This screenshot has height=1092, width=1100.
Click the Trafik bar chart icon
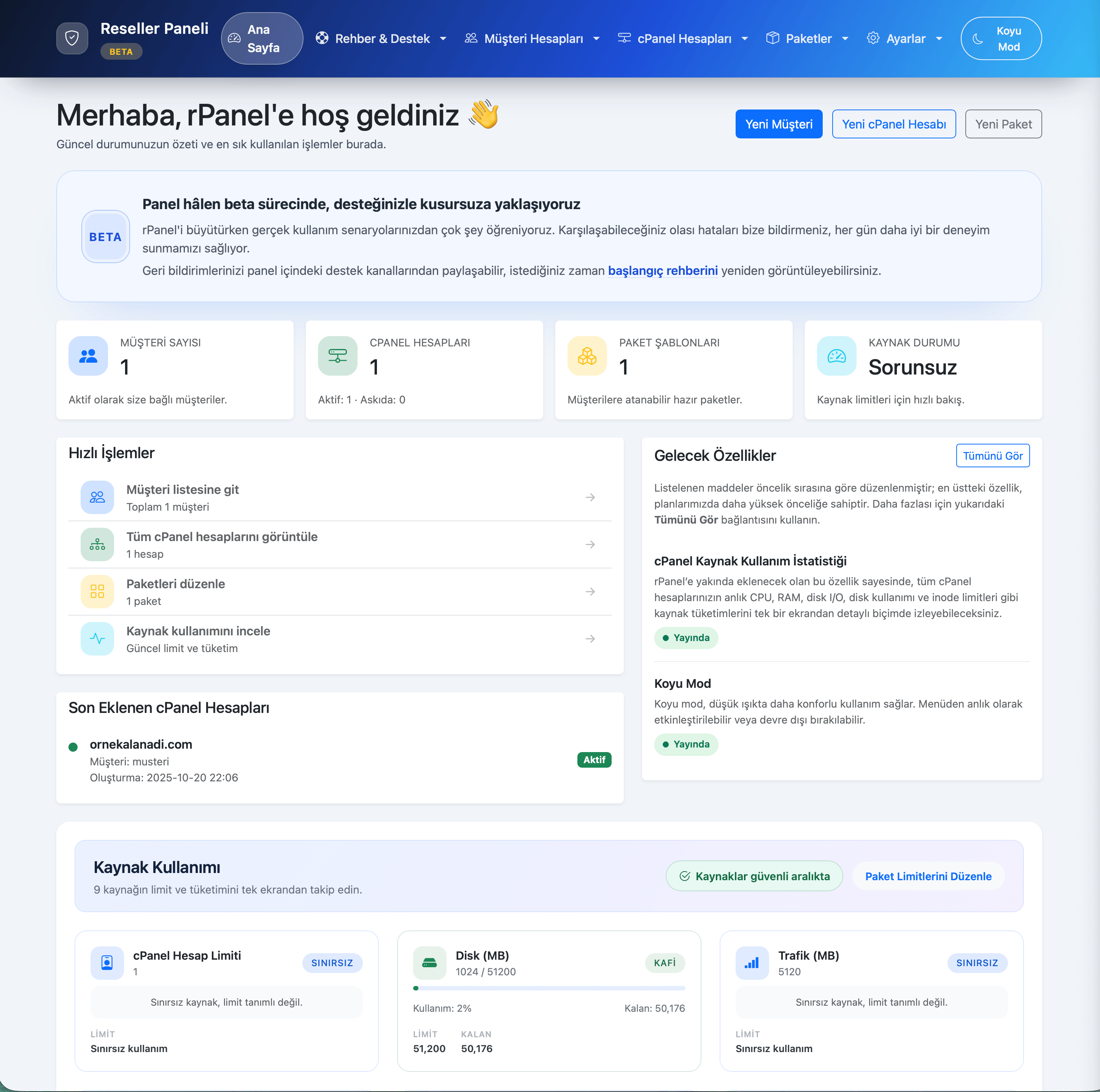coord(752,963)
